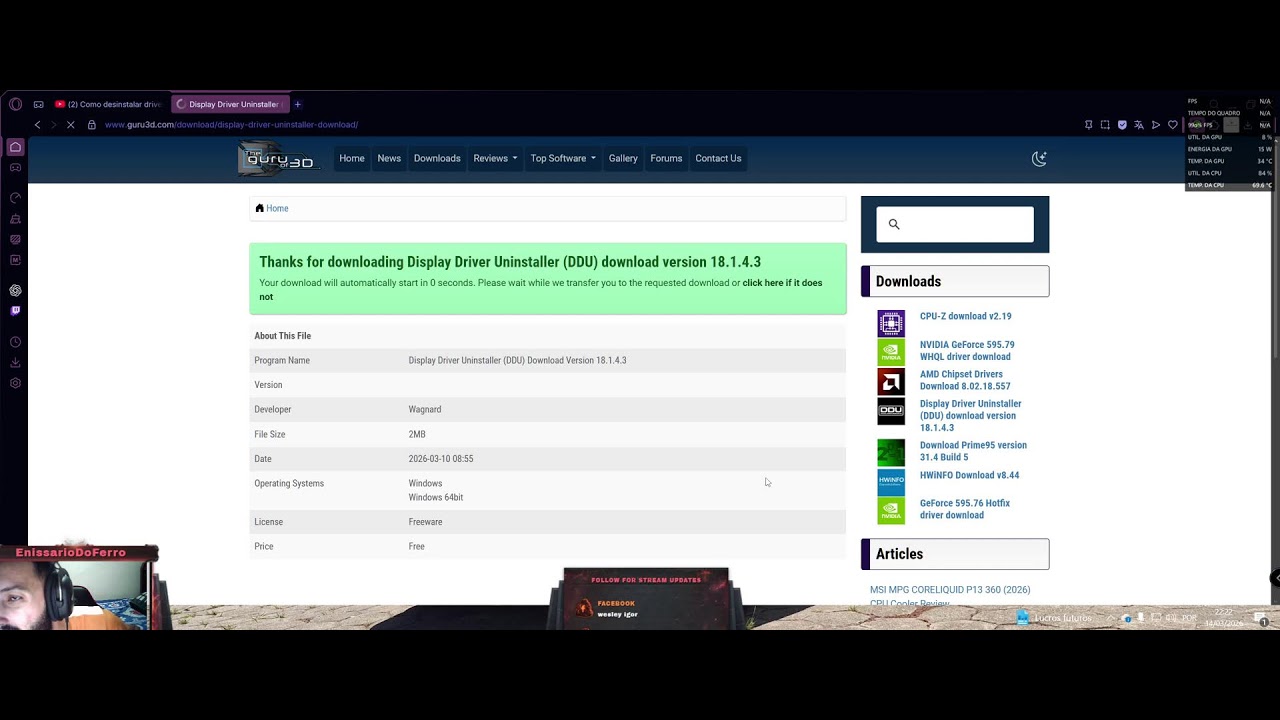The width and height of the screenshot is (1280, 720).
Task: Take a snapshot with the capture icon
Action: 1105,125
